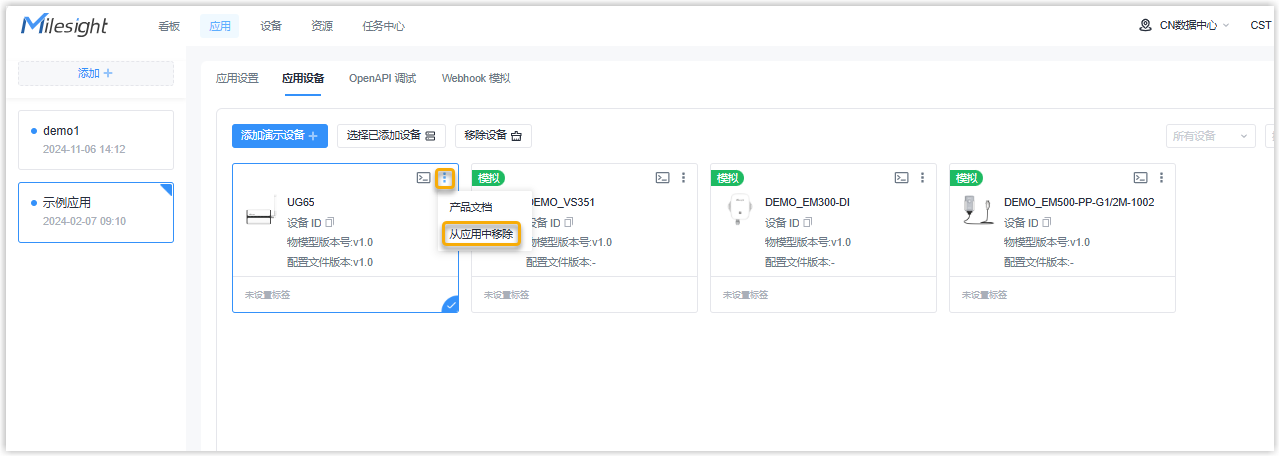
Task: Select the 示例应用 application in sidebar
Action: coord(96,212)
